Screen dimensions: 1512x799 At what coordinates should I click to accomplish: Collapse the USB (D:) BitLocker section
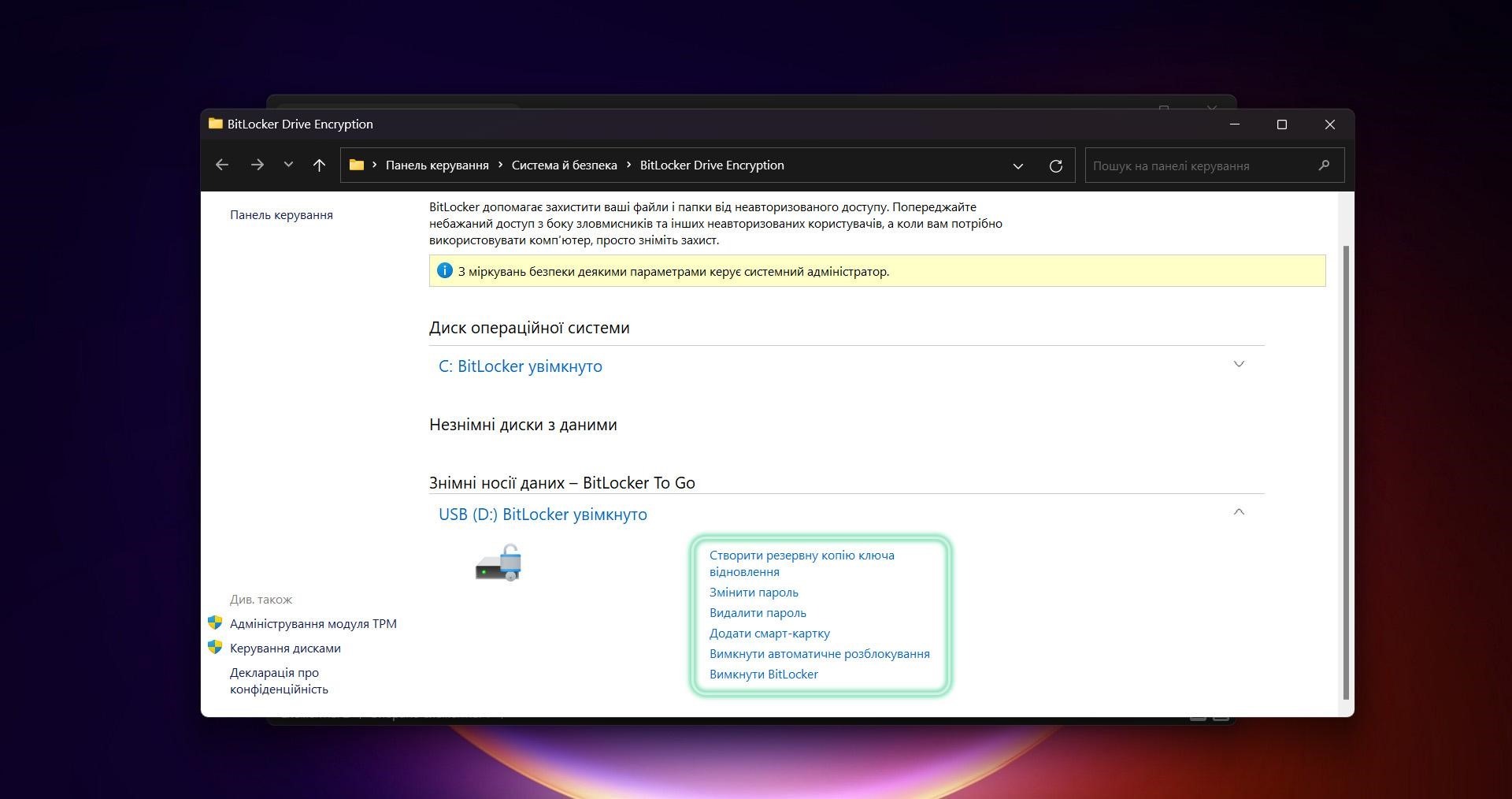(x=1238, y=513)
